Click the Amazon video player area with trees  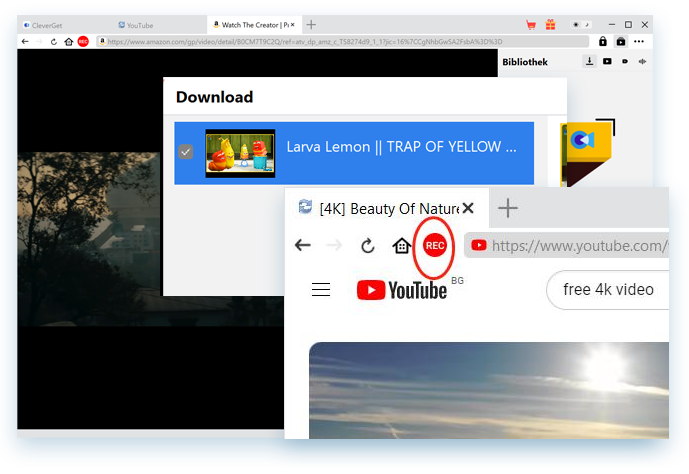(89, 239)
